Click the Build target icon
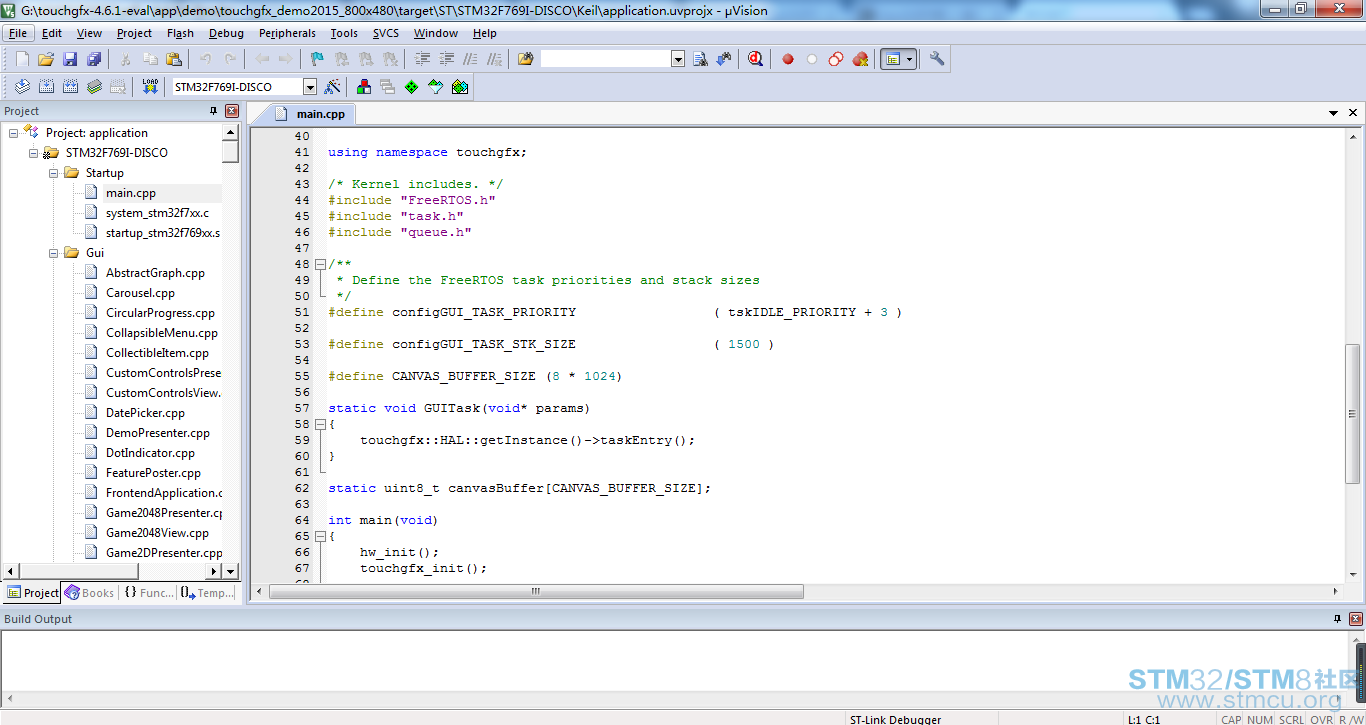This screenshot has width=1366, height=725. [46, 87]
